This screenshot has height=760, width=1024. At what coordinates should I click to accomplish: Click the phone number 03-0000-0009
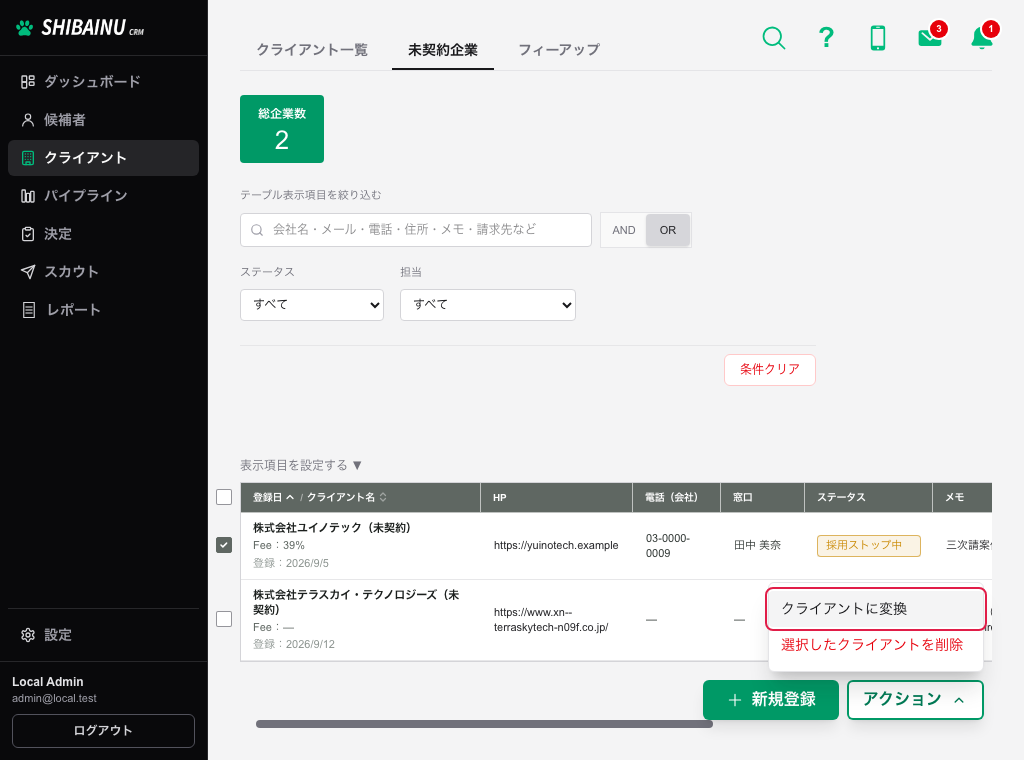tap(667, 546)
